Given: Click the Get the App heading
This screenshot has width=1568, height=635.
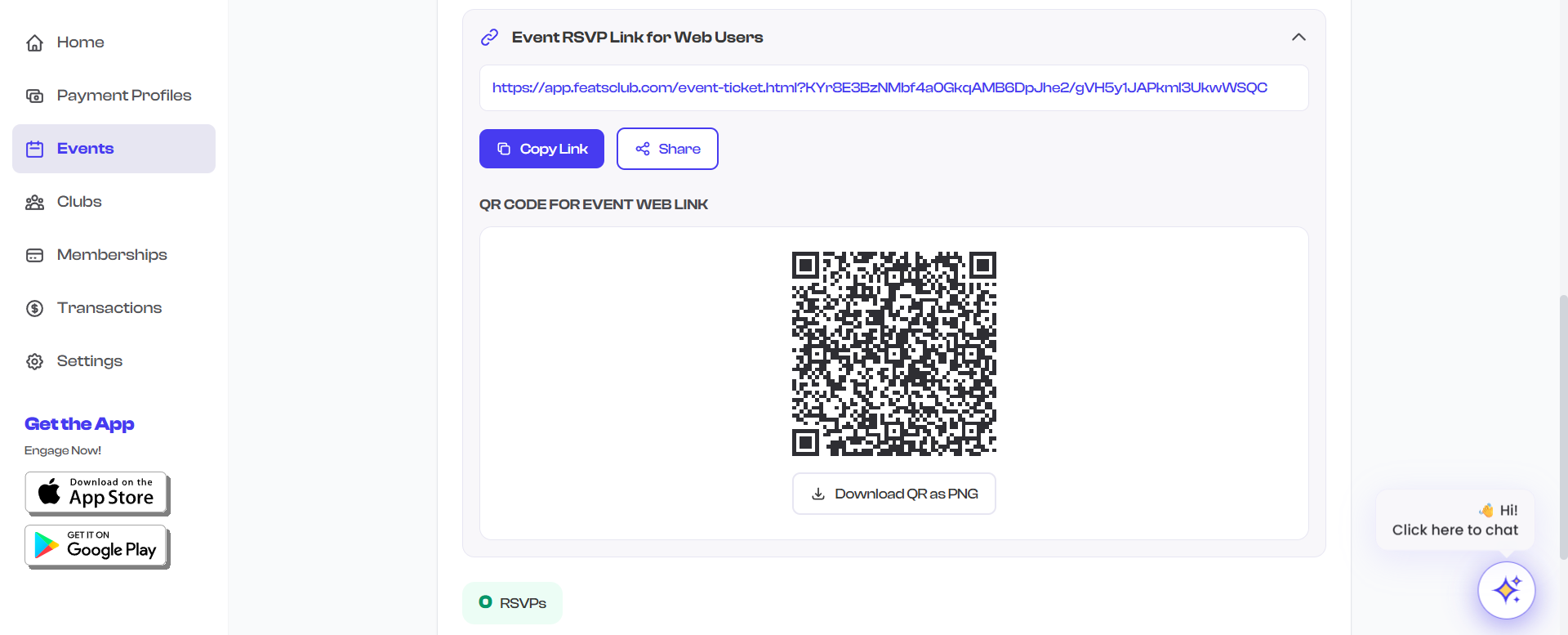Looking at the screenshot, I should (79, 423).
